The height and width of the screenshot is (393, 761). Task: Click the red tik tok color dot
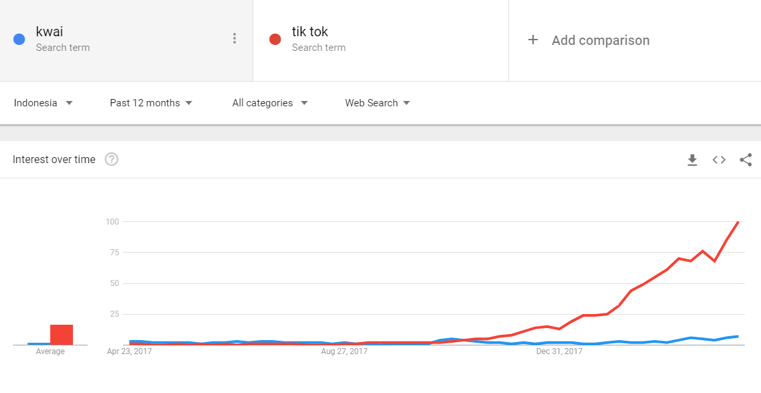tap(275, 39)
